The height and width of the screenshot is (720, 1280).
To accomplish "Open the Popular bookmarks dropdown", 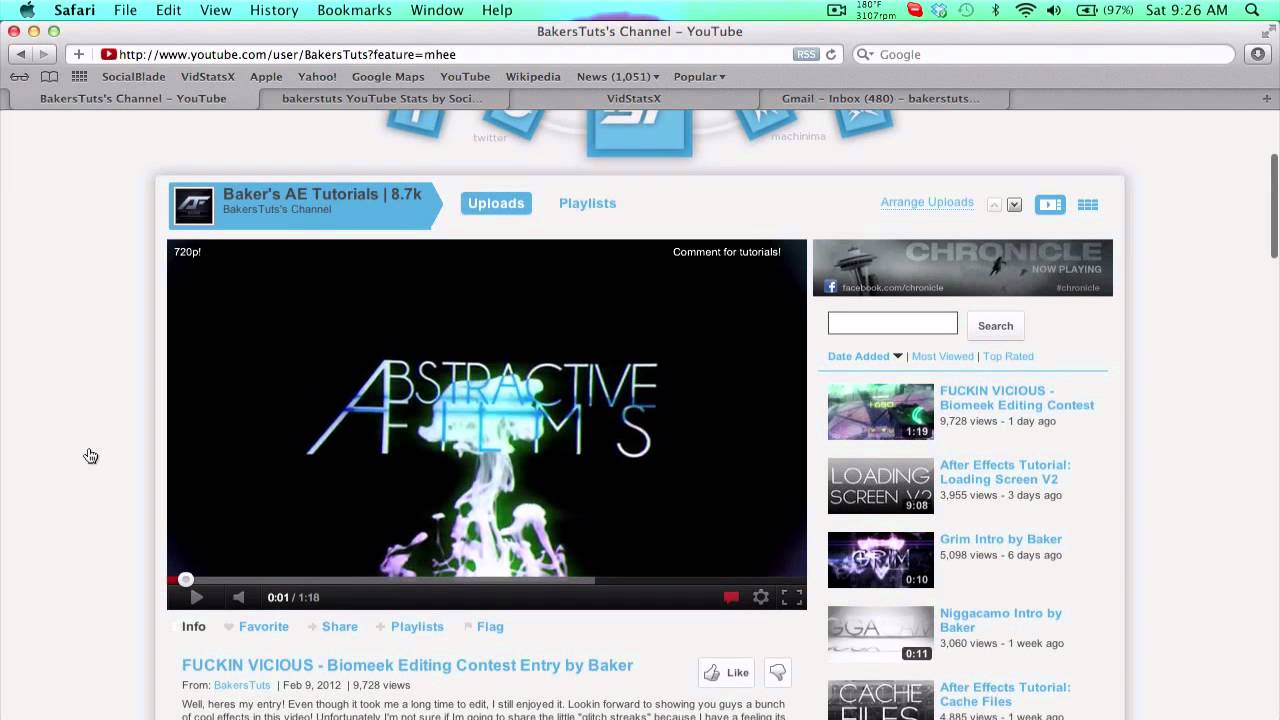I will [699, 76].
